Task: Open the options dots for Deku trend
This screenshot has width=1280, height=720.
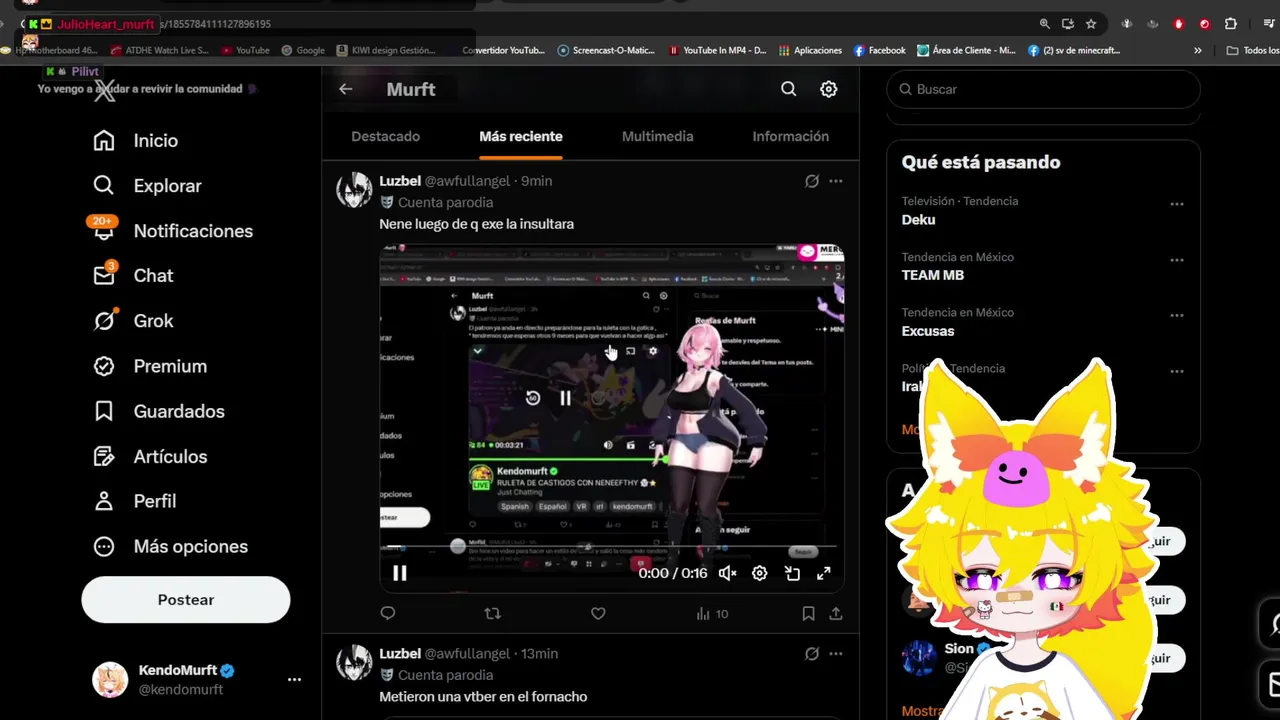Action: (1177, 204)
